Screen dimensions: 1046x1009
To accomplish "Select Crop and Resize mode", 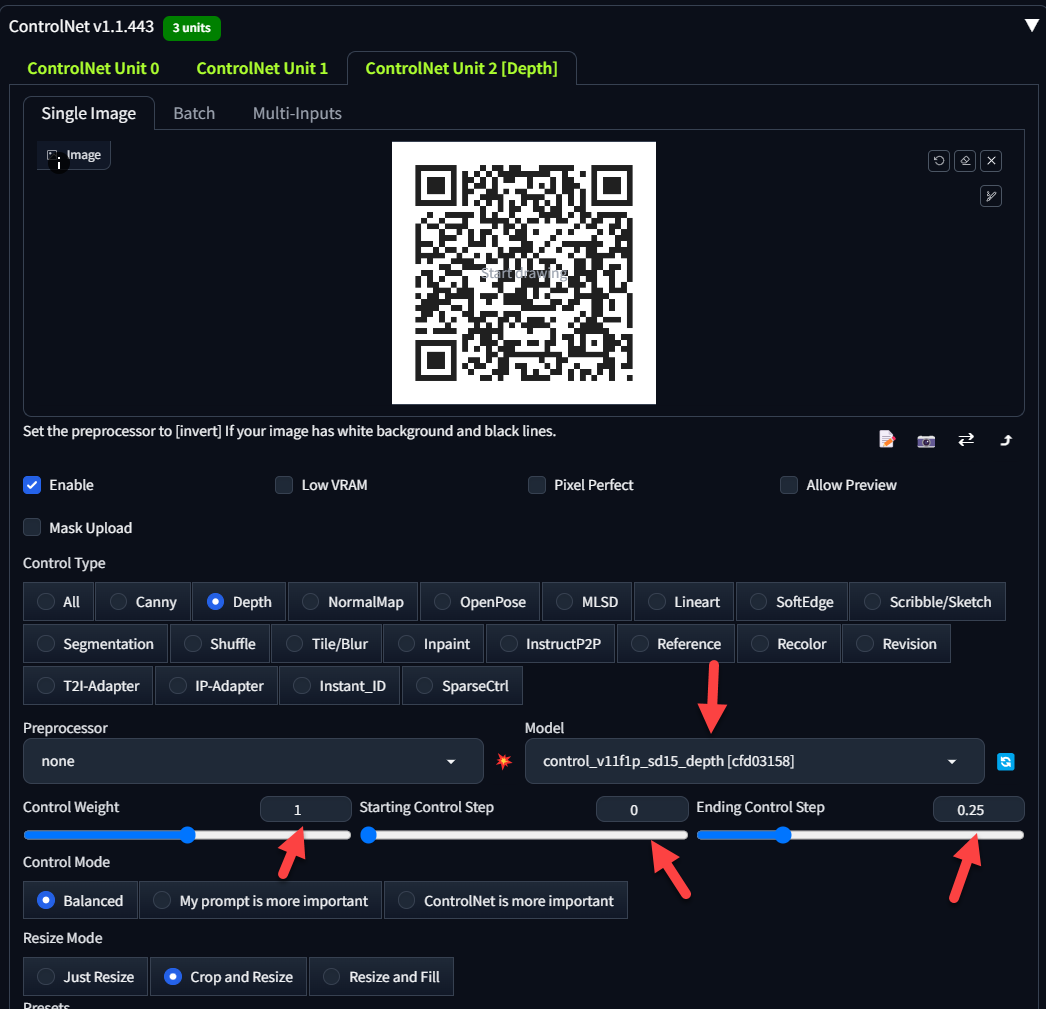I will coord(229,977).
